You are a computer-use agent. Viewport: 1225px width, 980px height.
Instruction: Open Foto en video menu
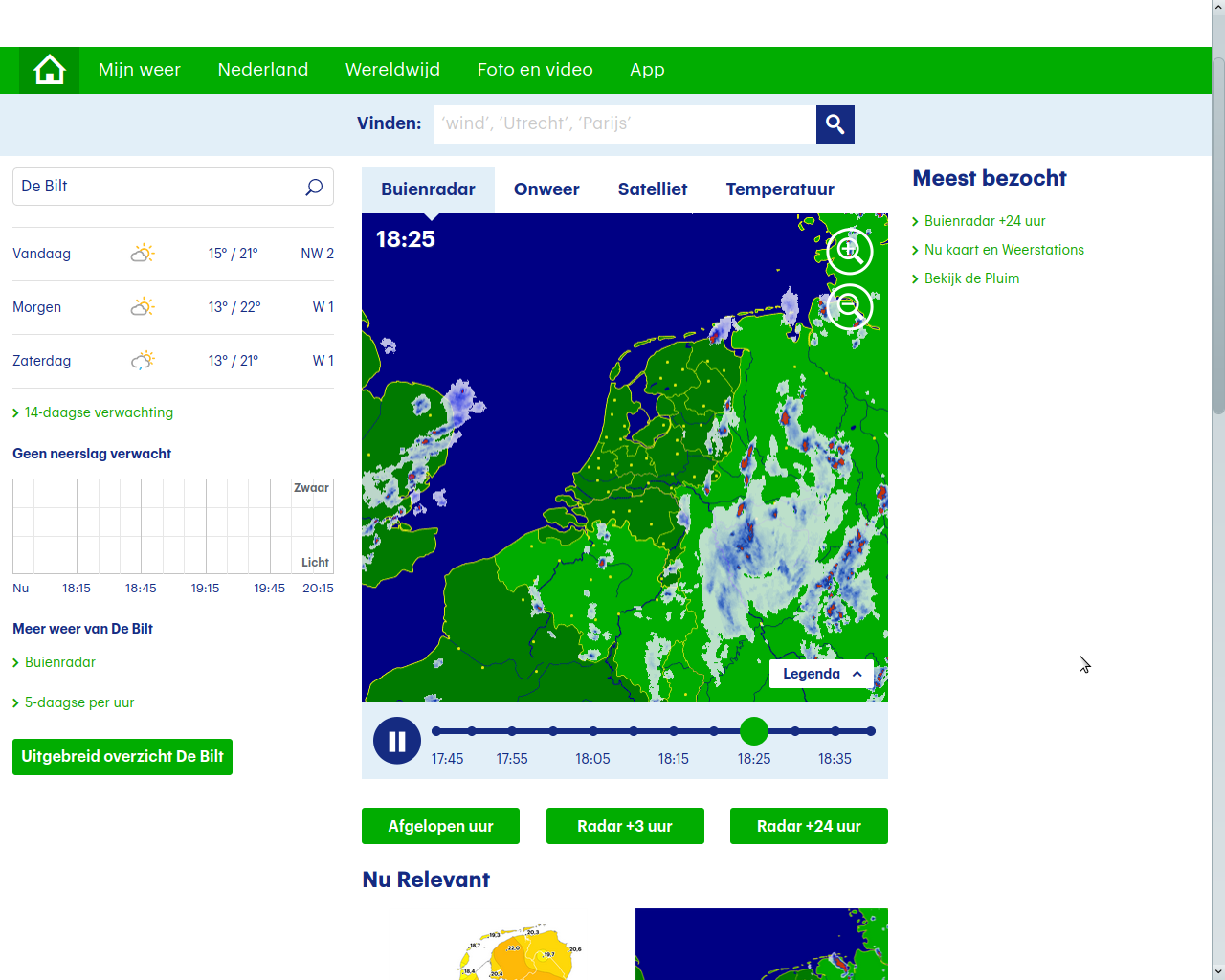point(535,70)
